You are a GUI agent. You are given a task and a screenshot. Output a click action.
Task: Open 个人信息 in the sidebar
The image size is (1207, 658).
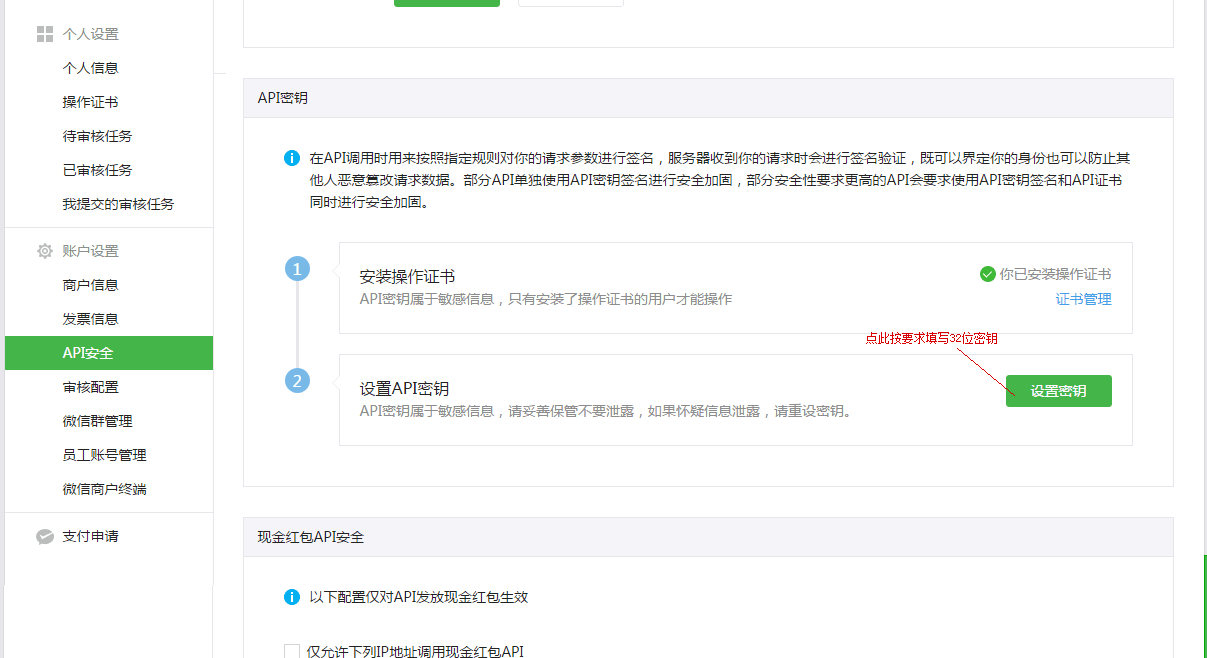pos(90,68)
